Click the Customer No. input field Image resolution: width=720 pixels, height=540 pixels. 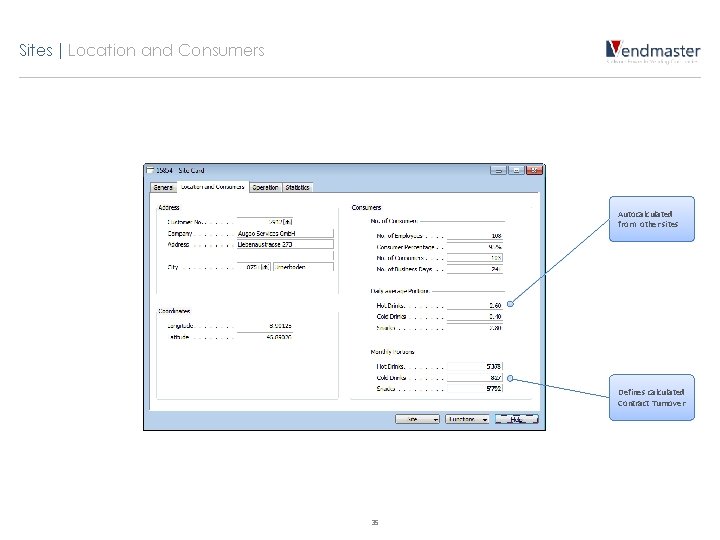click(x=260, y=222)
